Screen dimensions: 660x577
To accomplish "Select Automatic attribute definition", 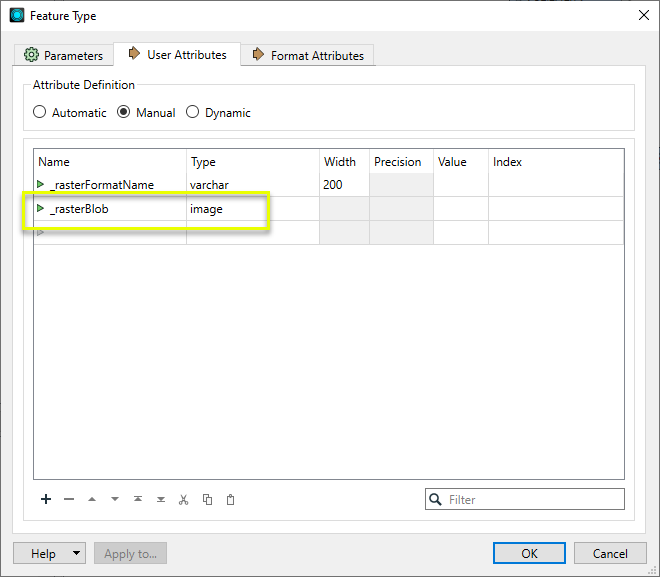I will point(40,113).
